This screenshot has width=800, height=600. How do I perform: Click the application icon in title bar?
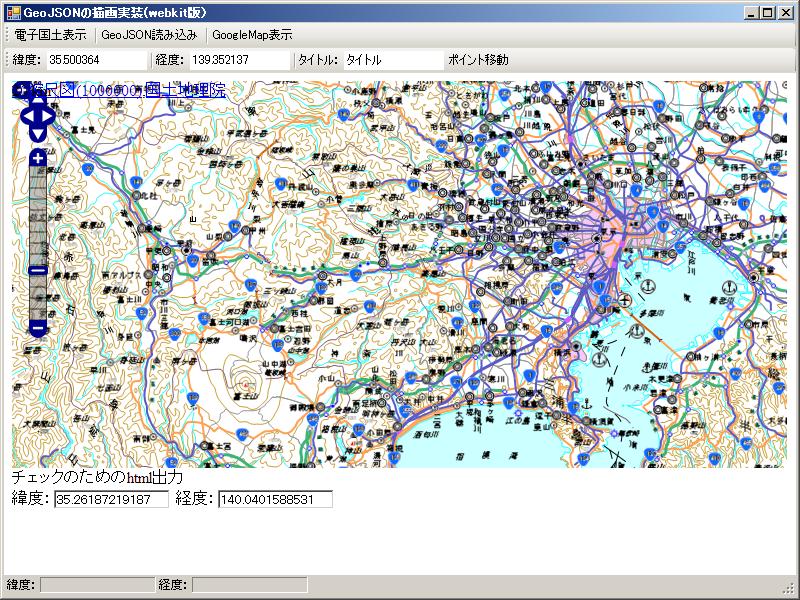[12, 11]
